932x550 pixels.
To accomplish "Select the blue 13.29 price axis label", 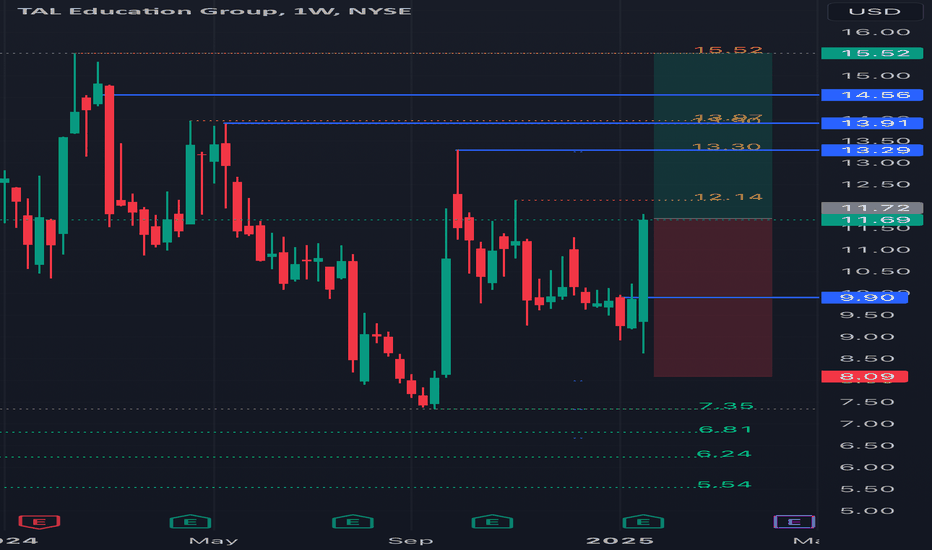I will click(872, 150).
